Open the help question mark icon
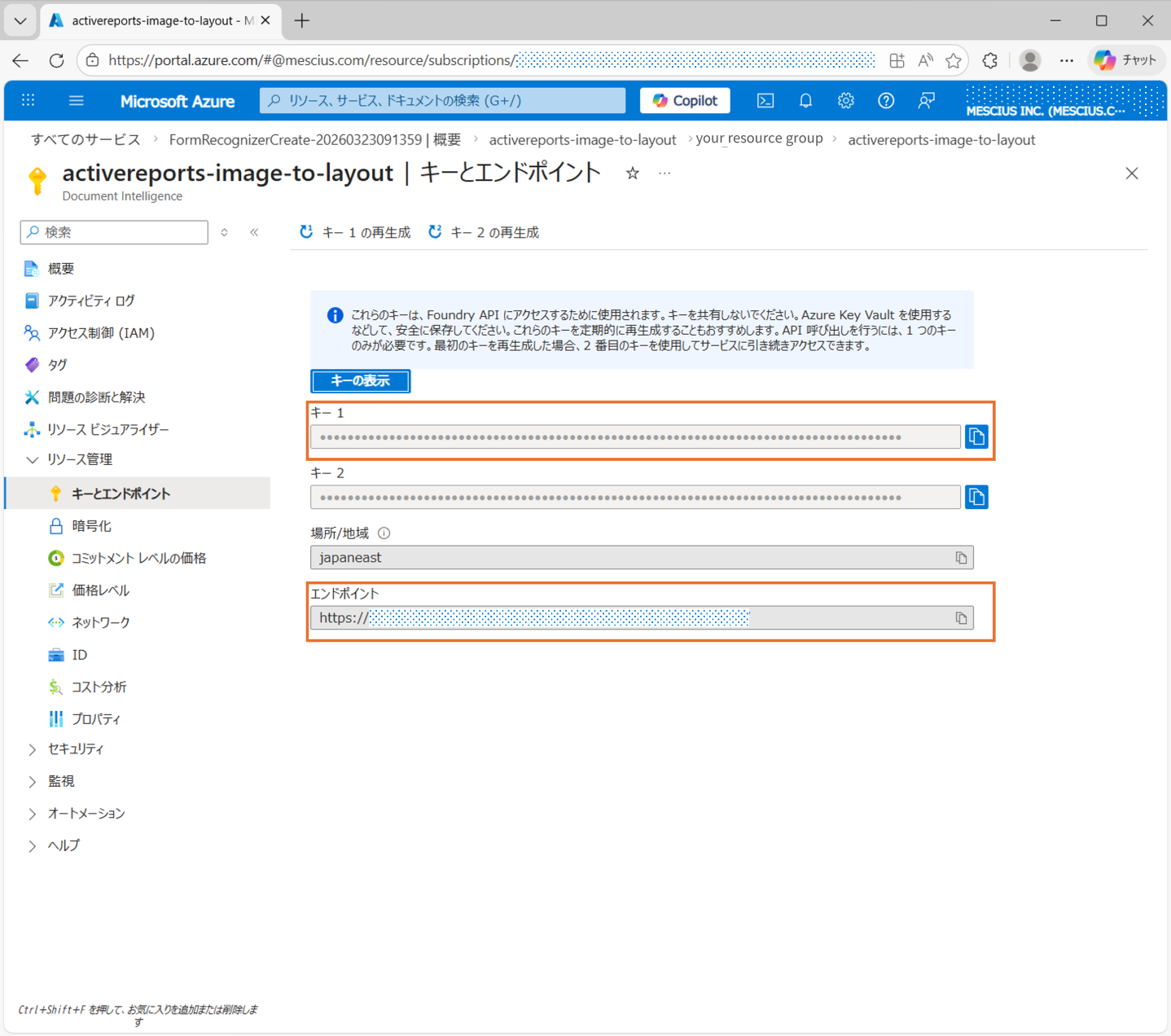This screenshot has height=1036, width=1171. 886,100
